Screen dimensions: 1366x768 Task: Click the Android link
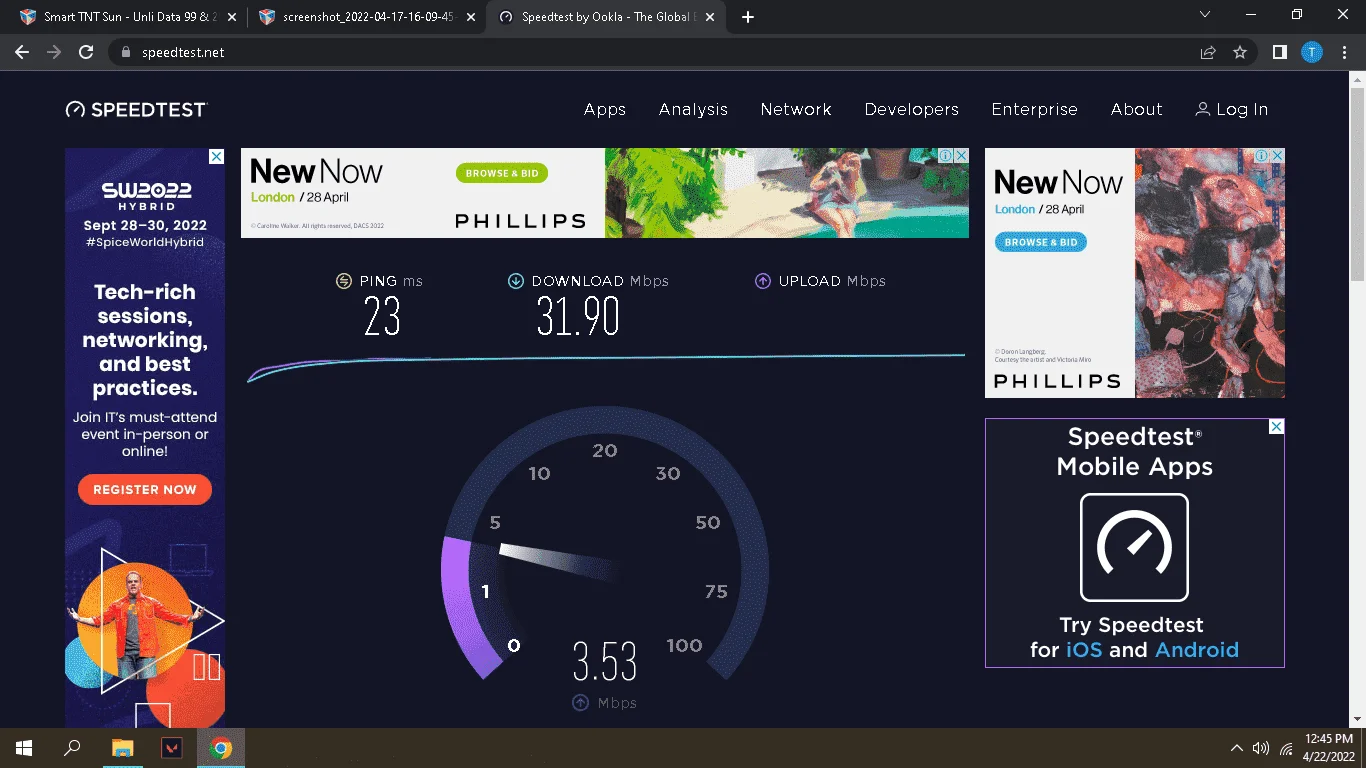(x=1197, y=650)
